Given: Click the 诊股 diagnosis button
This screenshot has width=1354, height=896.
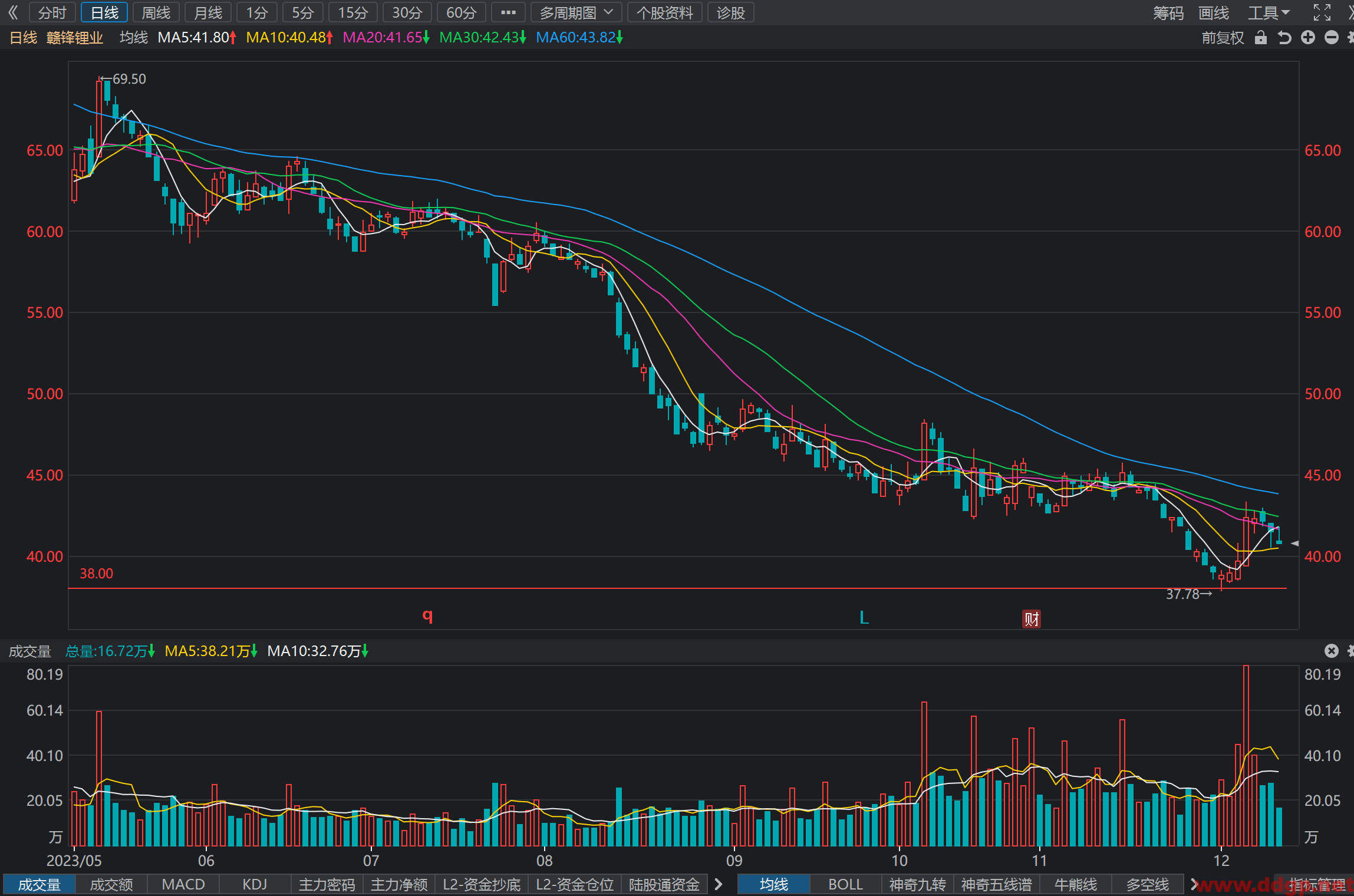Looking at the screenshot, I should [x=731, y=12].
